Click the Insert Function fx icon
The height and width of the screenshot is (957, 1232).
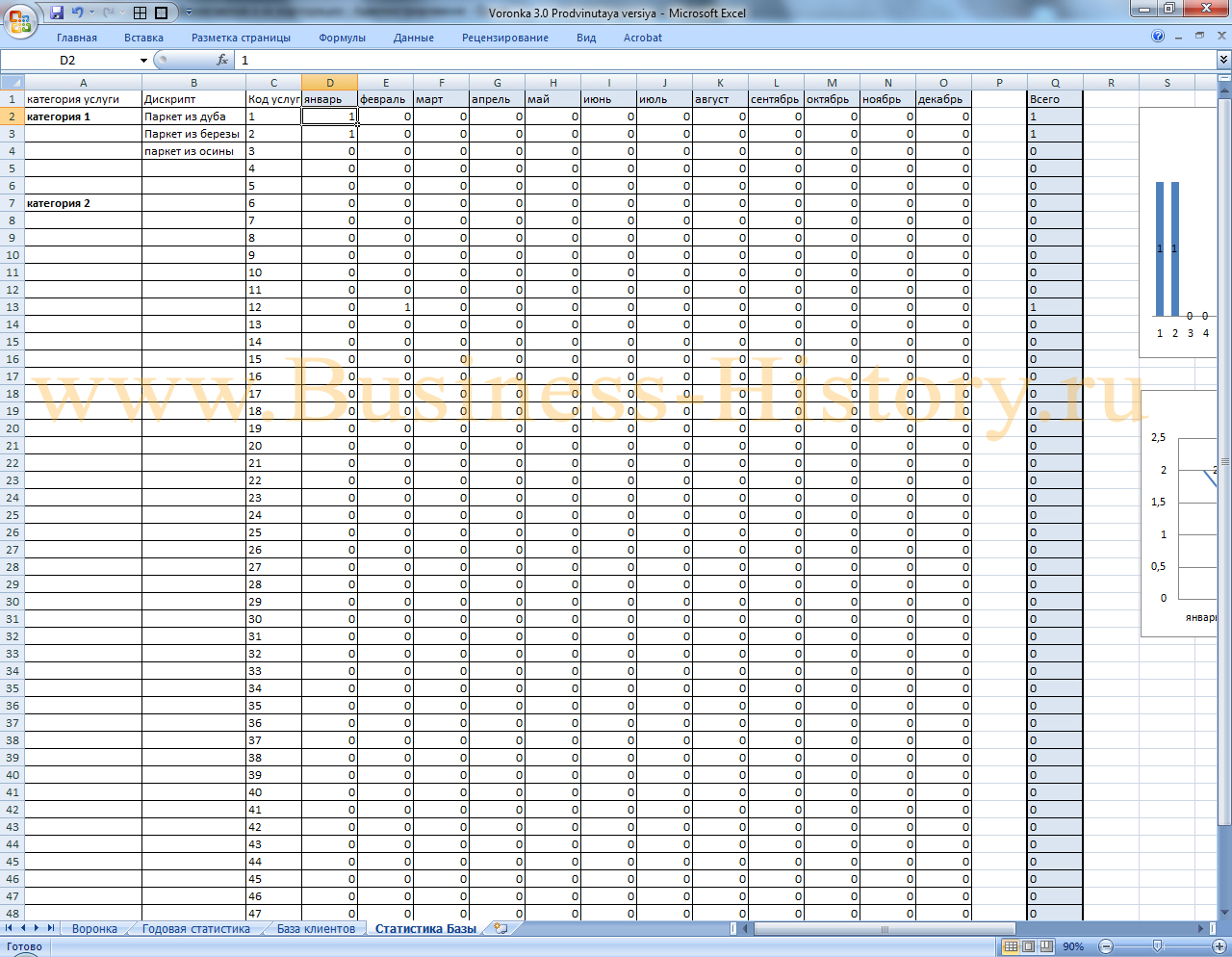tap(222, 60)
